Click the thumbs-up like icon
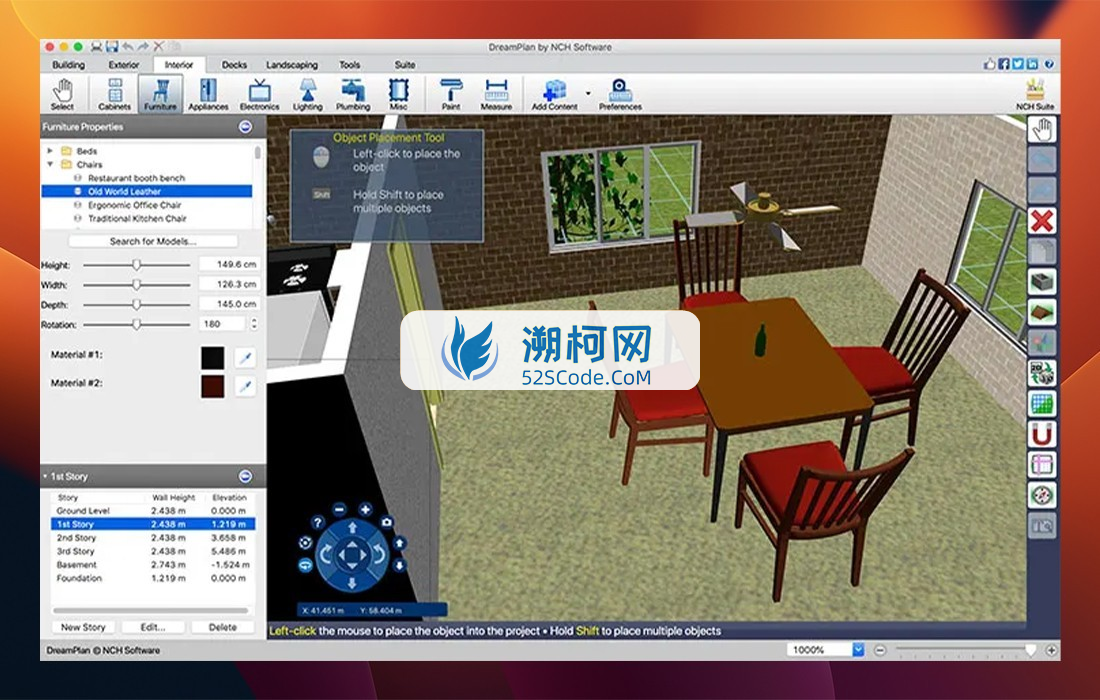The width and height of the screenshot is (1100, 700). point(989,64)
